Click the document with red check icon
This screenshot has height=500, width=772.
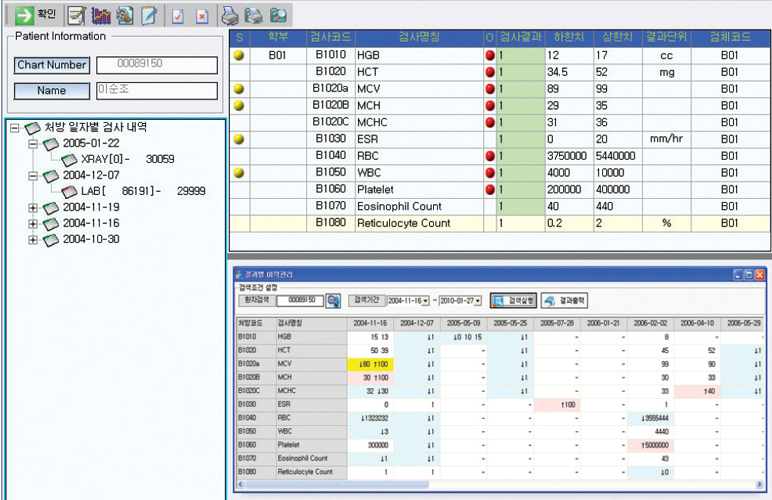(x=178, y=16)
